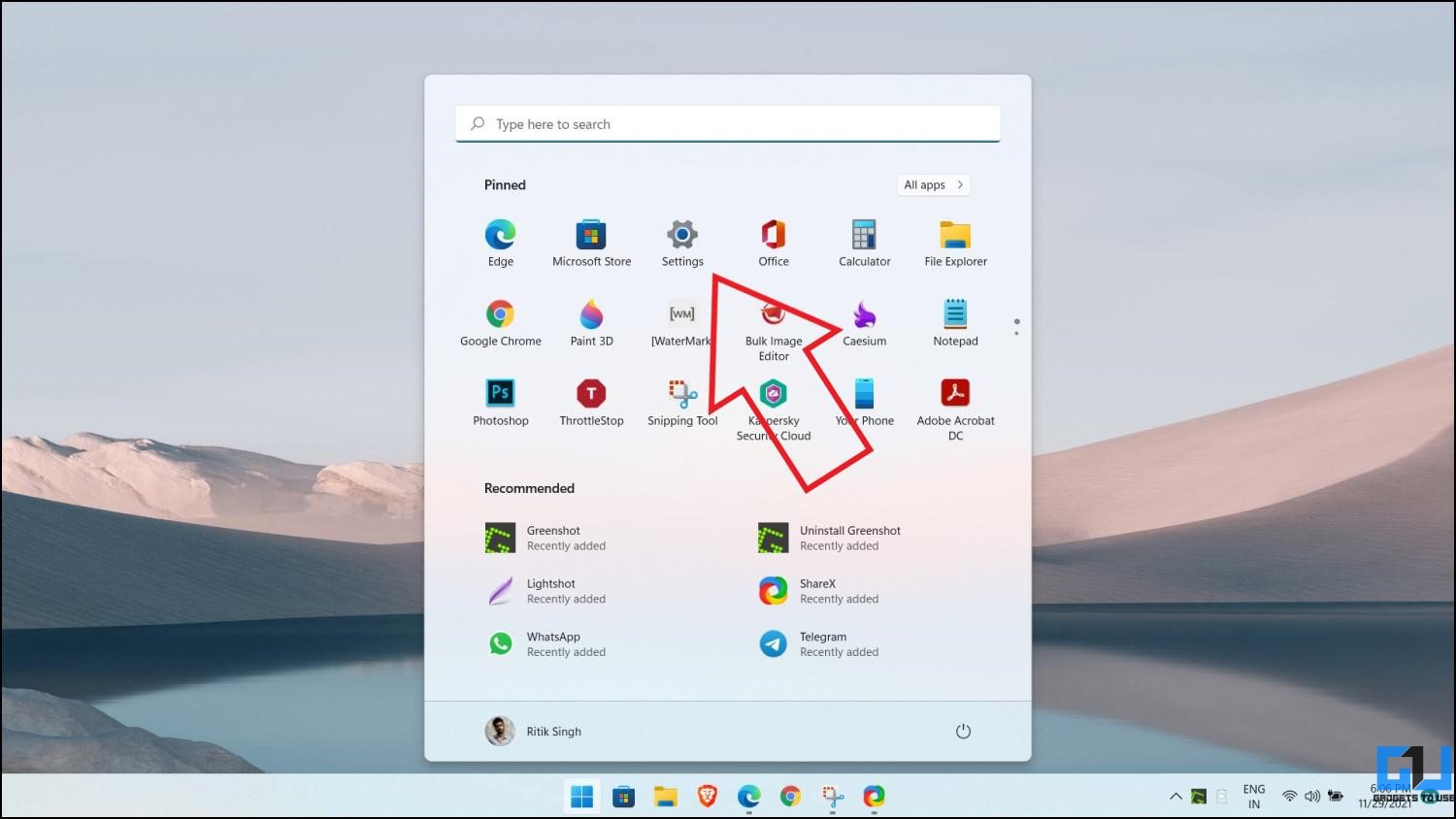Open the Brave browser taskbar icon

(708, 797)
